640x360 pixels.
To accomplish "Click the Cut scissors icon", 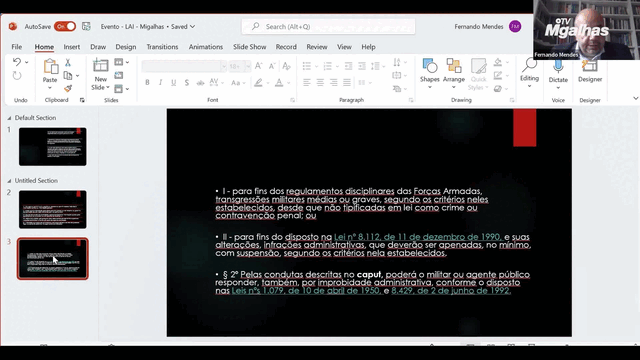I will point(68,62).
